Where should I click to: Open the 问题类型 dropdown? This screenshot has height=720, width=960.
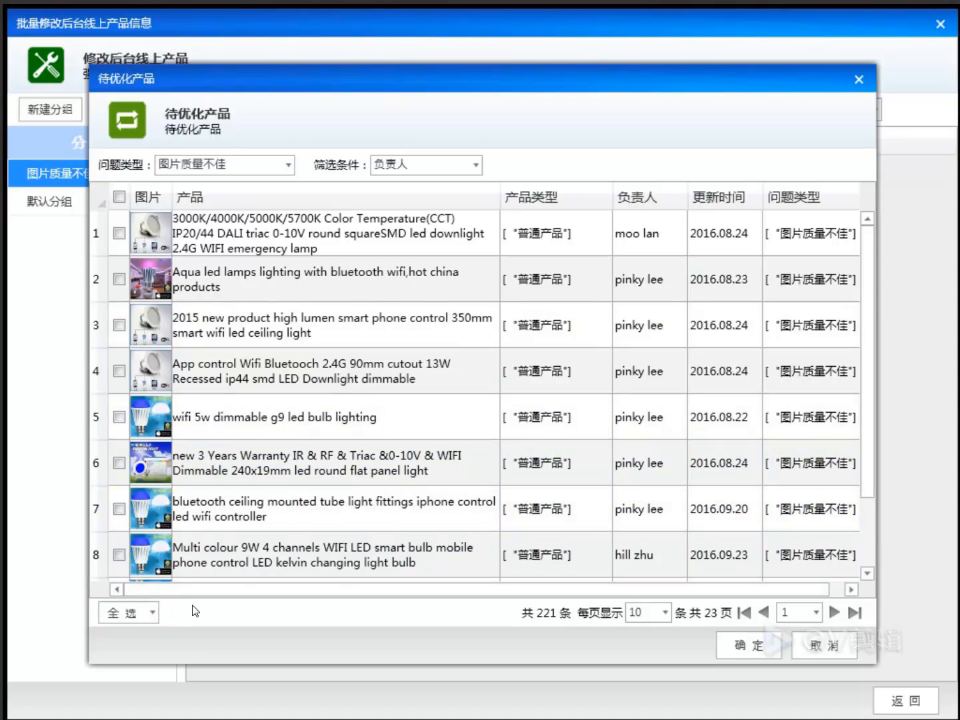coord(224,165)
